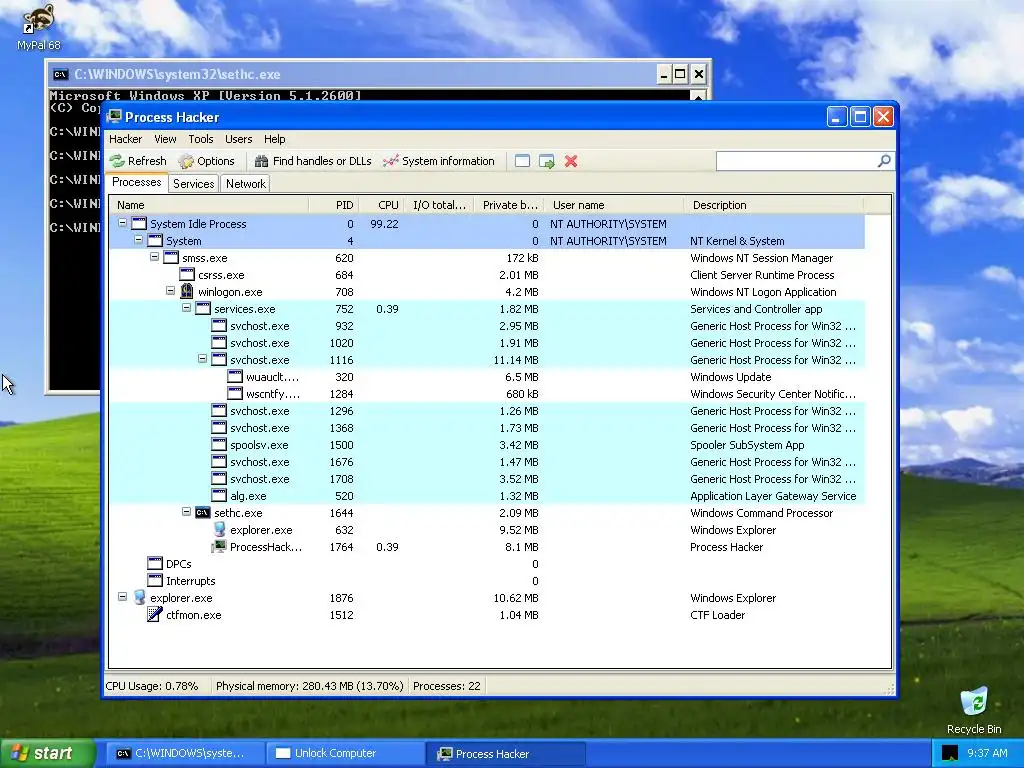This screenshot has height=768, width=1024.
Task: Click the sethc.exe console scroll up arrow
Action: [698, 96]
